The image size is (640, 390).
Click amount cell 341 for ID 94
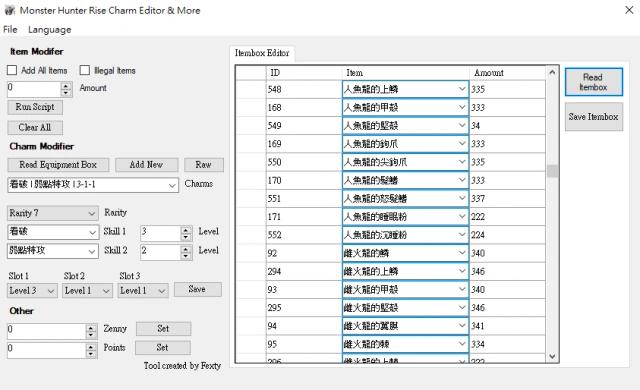pyautogui.click(x=507, y=326)
